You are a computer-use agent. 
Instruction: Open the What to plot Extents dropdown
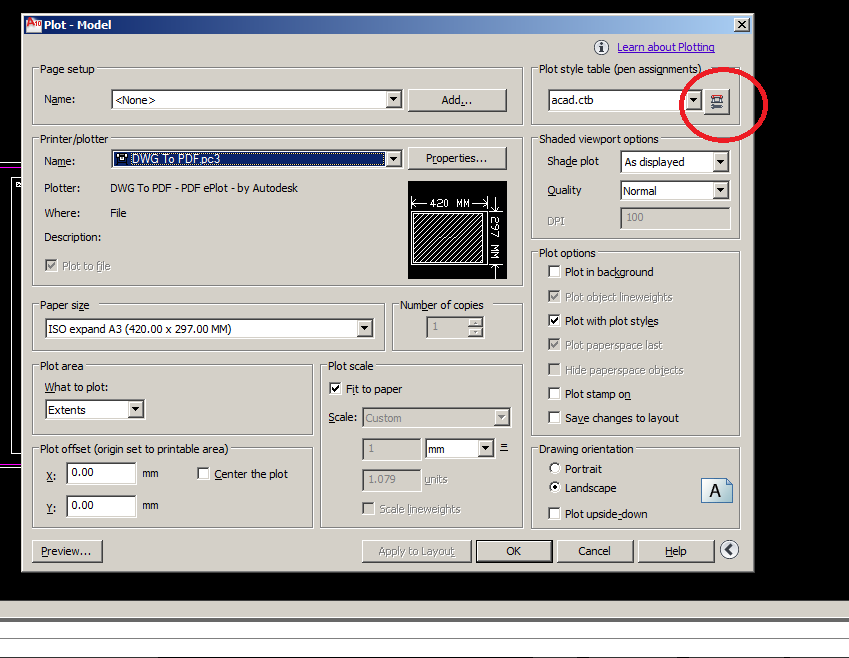pos(136,409)
